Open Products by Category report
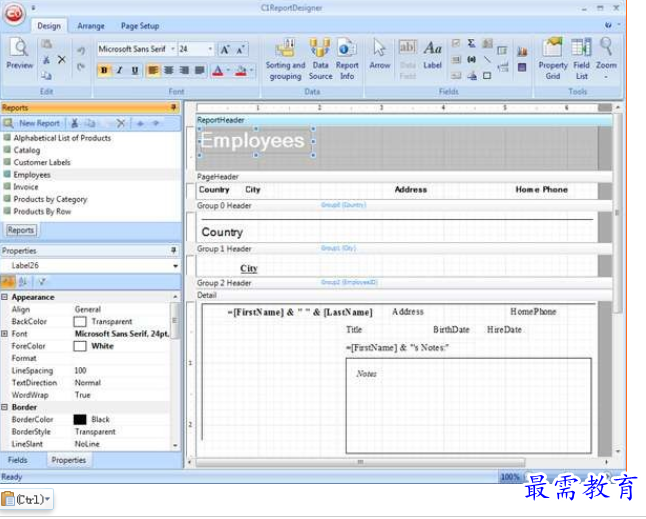646x519 pixels. (x=50, y=199)
